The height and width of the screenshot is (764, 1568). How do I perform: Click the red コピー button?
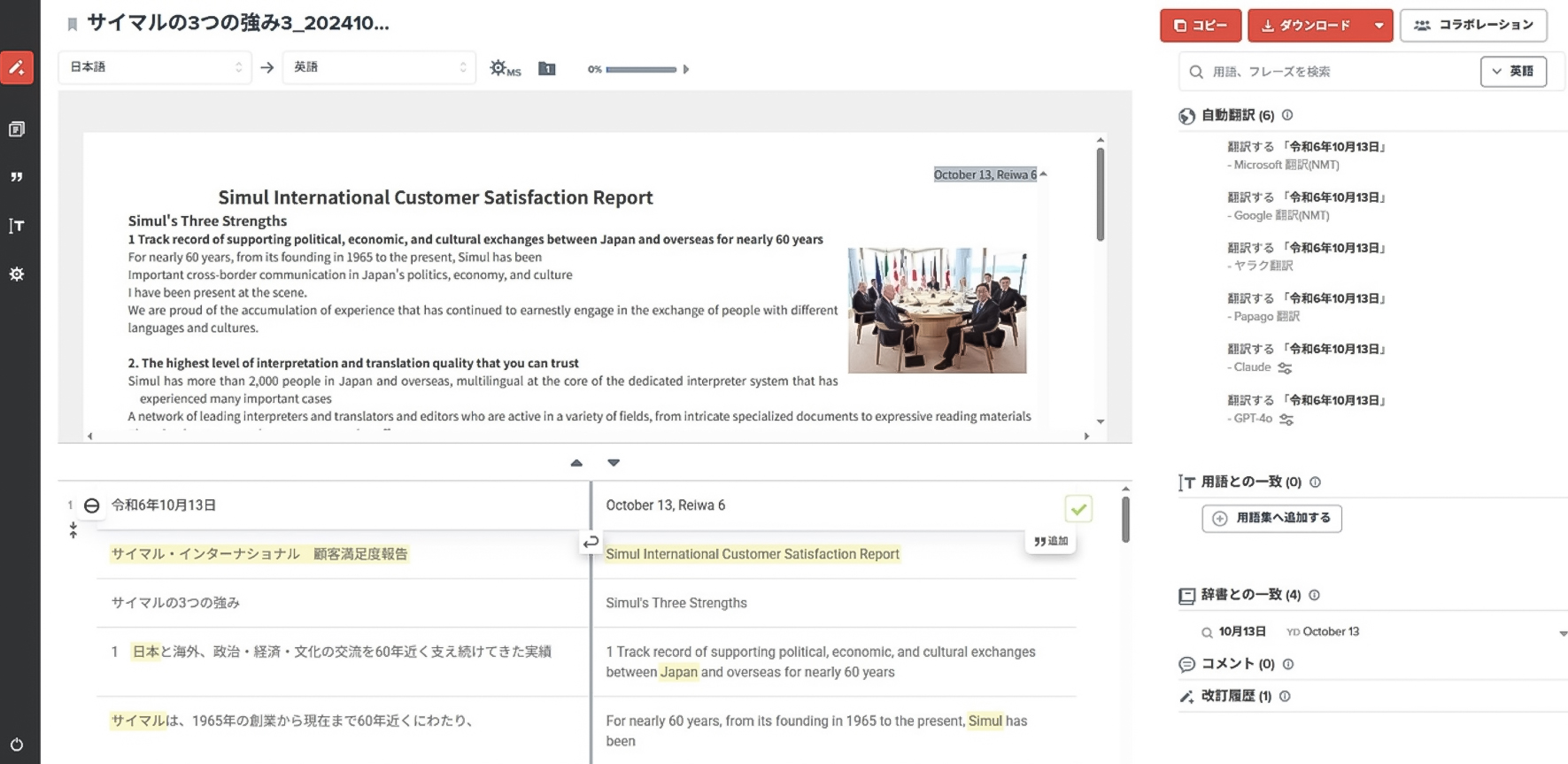point(1201,26)
